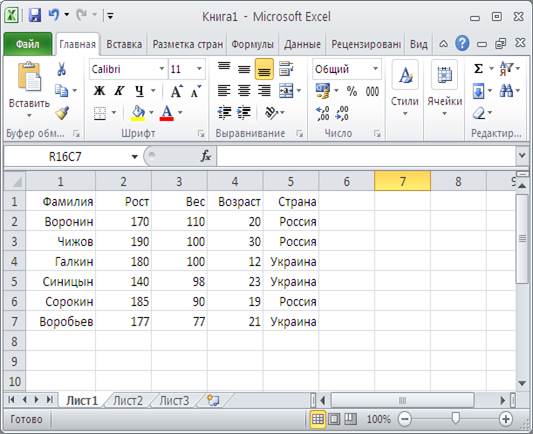Click the wrap text icon
533x434 pixels.
pyautogui.click(x=286, y=69)
